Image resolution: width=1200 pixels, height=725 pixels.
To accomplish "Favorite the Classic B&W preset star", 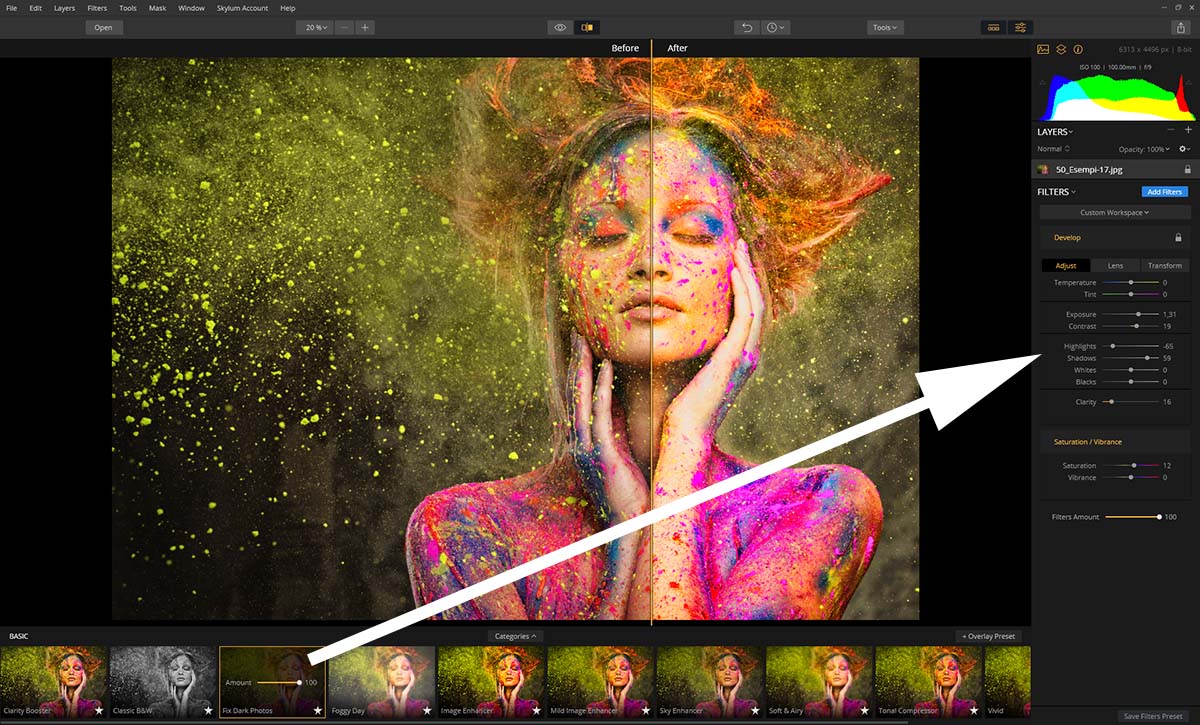I will coord(208,710).
